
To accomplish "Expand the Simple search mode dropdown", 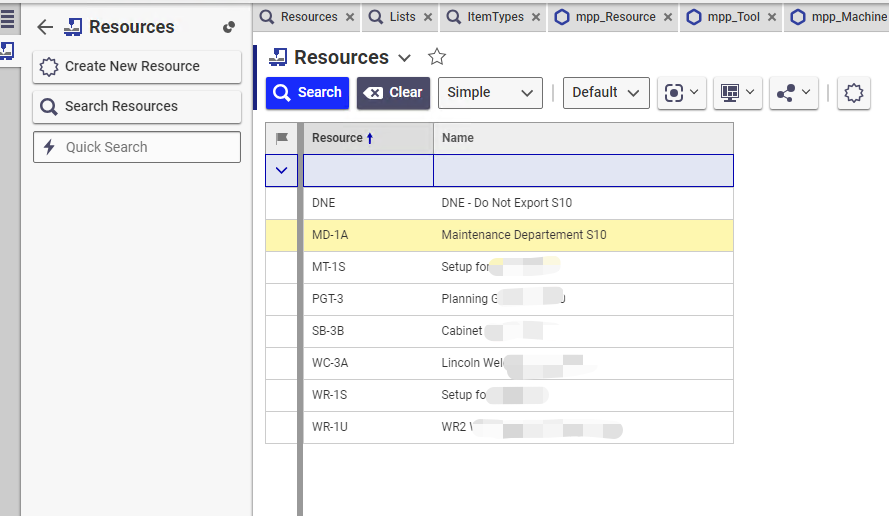I will [x=490, y=93].
